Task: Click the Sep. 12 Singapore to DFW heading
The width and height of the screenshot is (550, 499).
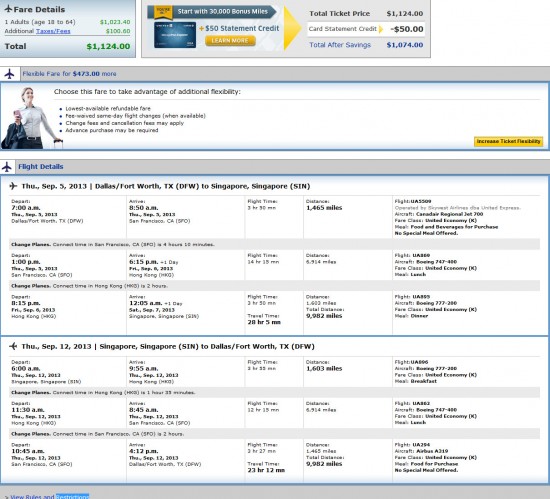Action: pos(168,346)
